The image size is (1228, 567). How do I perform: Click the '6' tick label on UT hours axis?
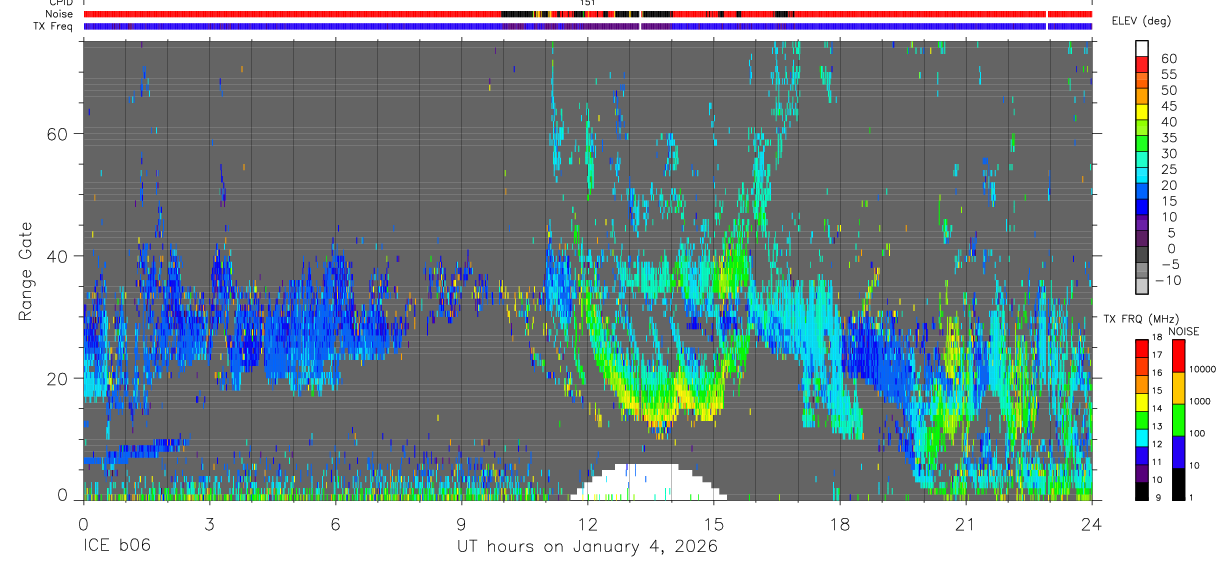pos(335,523)
